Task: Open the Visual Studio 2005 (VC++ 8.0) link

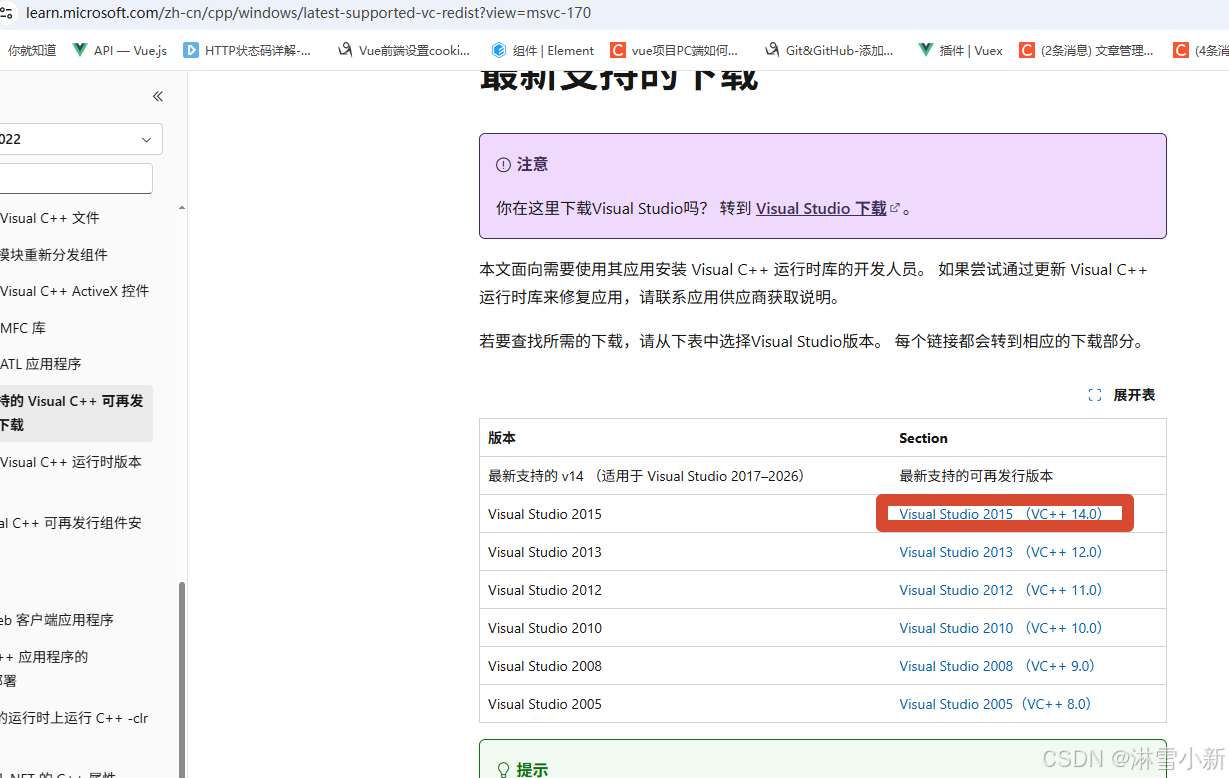Action: click(x=994, y=704)
